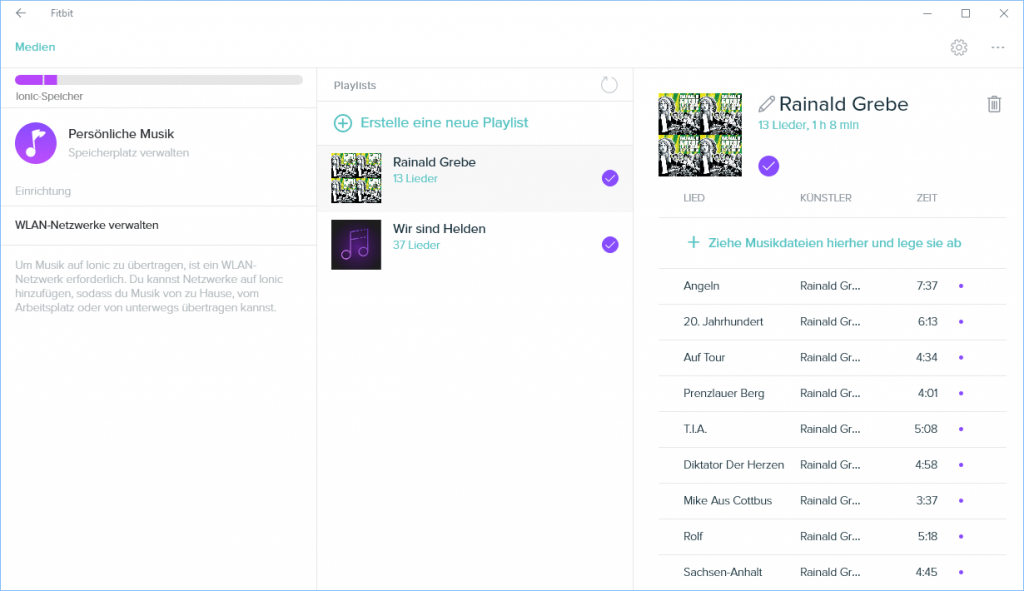Screen dimensions: 1024x591
Task: Click the purple Persönliche Musik note icon
Action: click(x=36, y=143)
